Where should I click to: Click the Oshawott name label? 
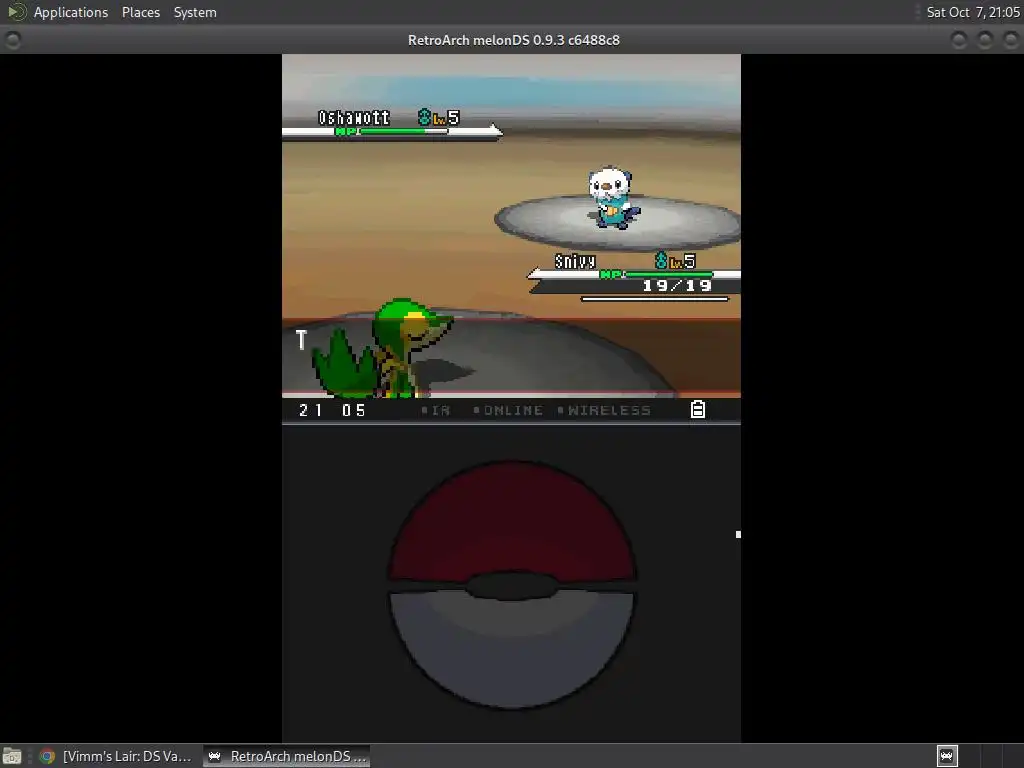tap(353, 118)
